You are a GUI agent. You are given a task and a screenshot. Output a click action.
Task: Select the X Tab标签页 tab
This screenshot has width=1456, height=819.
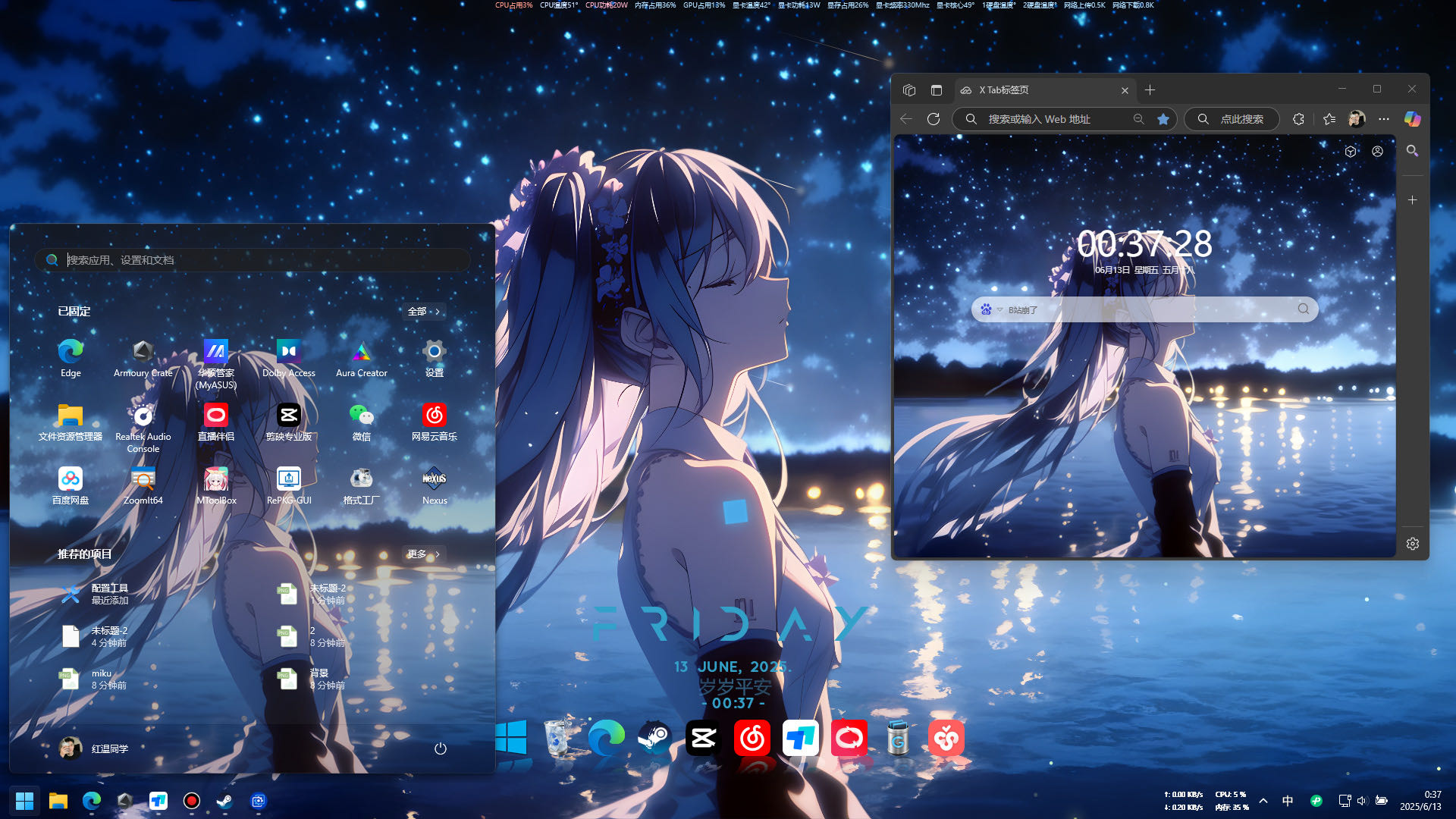(1045, 90)
